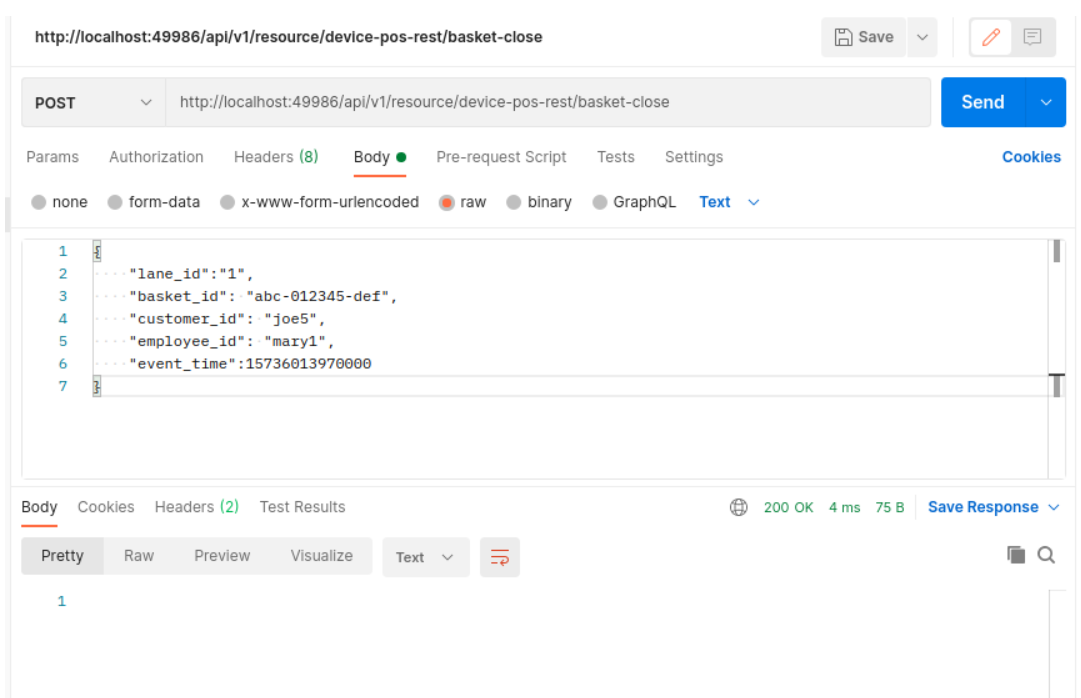This screenshot has width=1081, height=698.
Task: Select the none body option
Action: 60,202
